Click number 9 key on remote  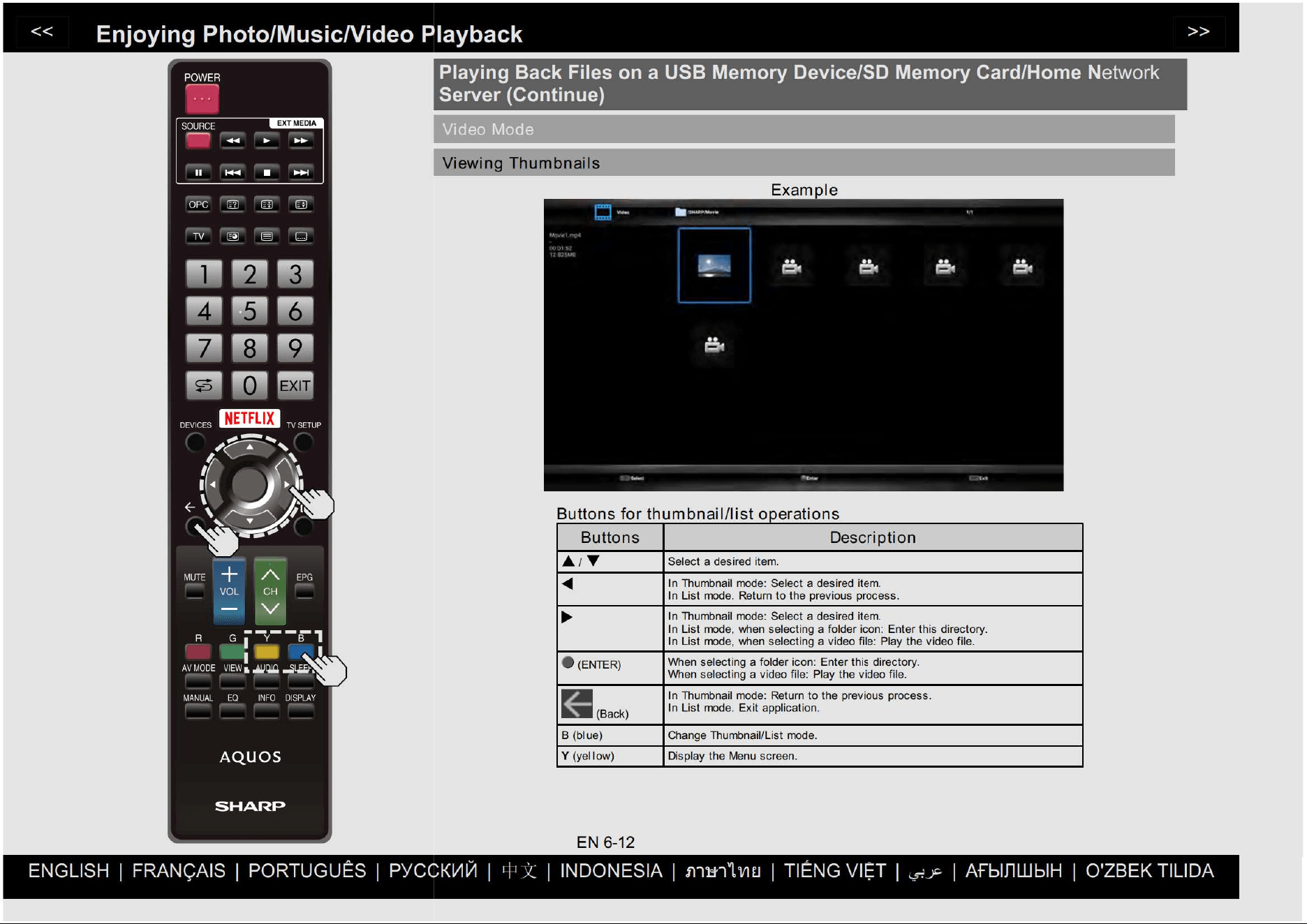(x=295, y=348)
